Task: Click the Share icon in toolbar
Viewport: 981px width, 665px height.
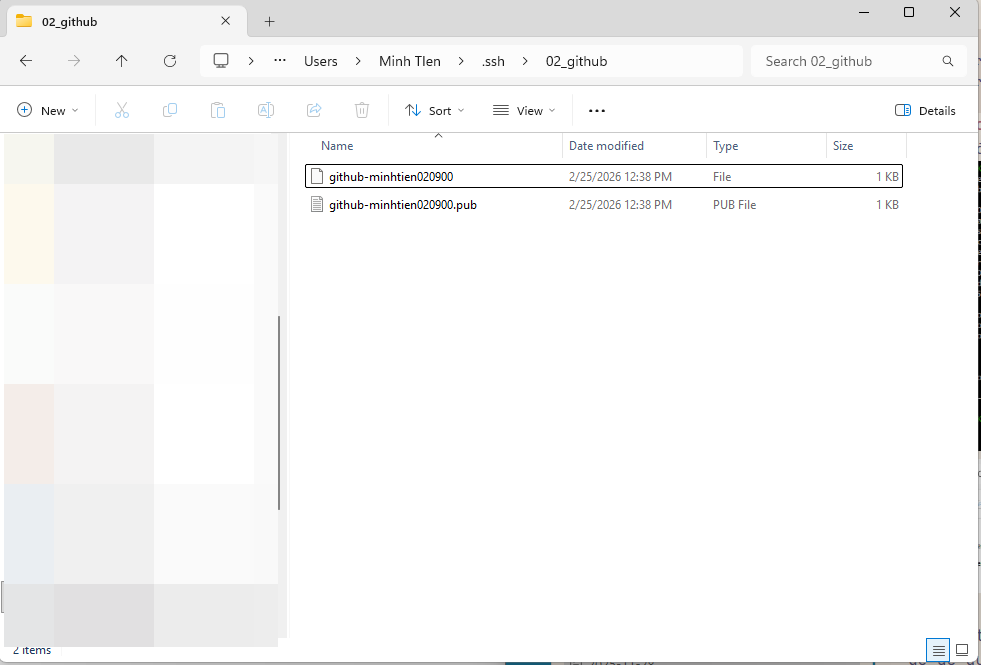Action: (x=314, y=110)
